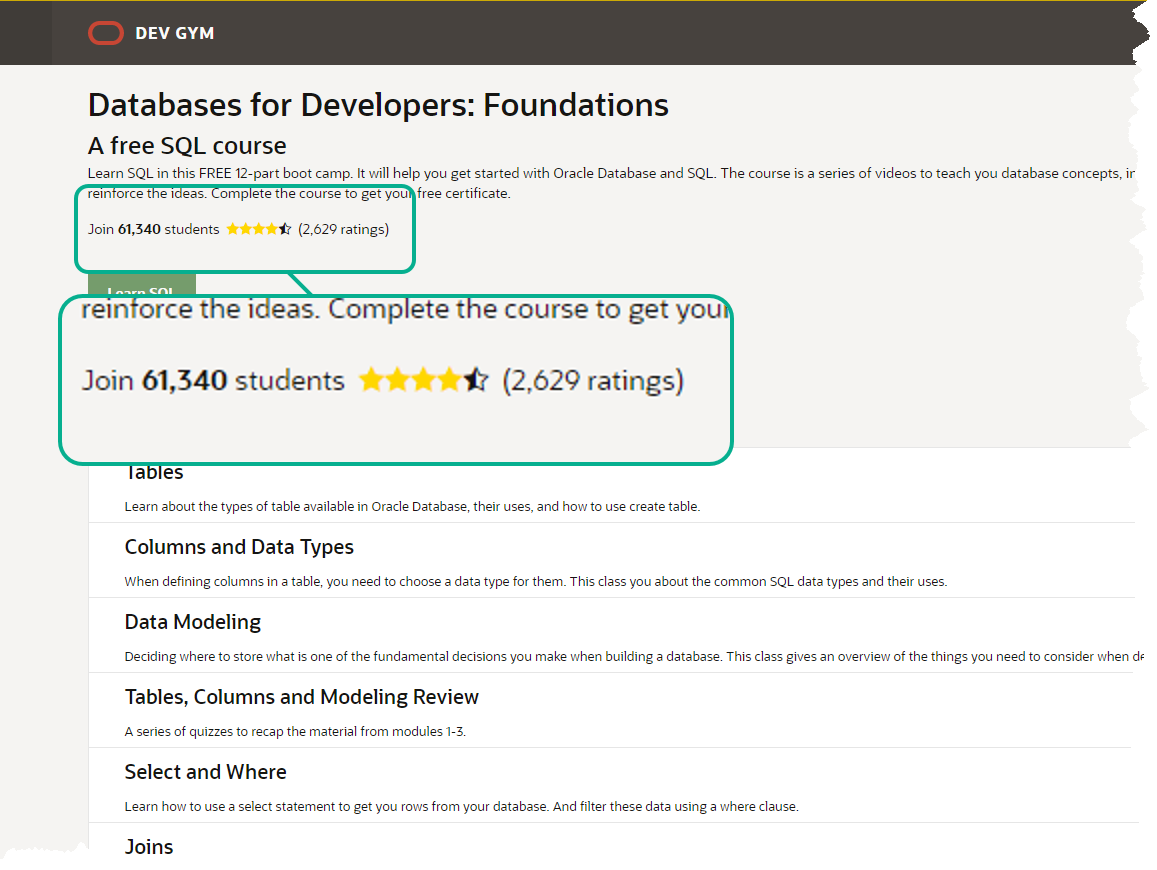Open the Select and Where class
Image resolution: width=1157 pixels, height=870 pixels.
205,772
